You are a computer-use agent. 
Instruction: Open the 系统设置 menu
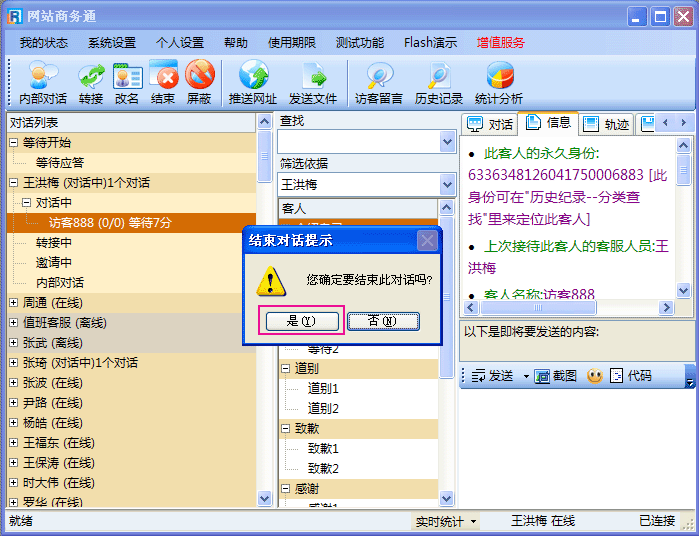111,43
